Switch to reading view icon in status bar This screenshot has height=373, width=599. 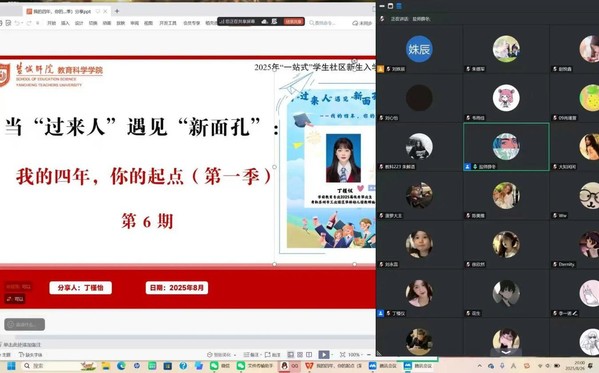click(x=309, y=355)
